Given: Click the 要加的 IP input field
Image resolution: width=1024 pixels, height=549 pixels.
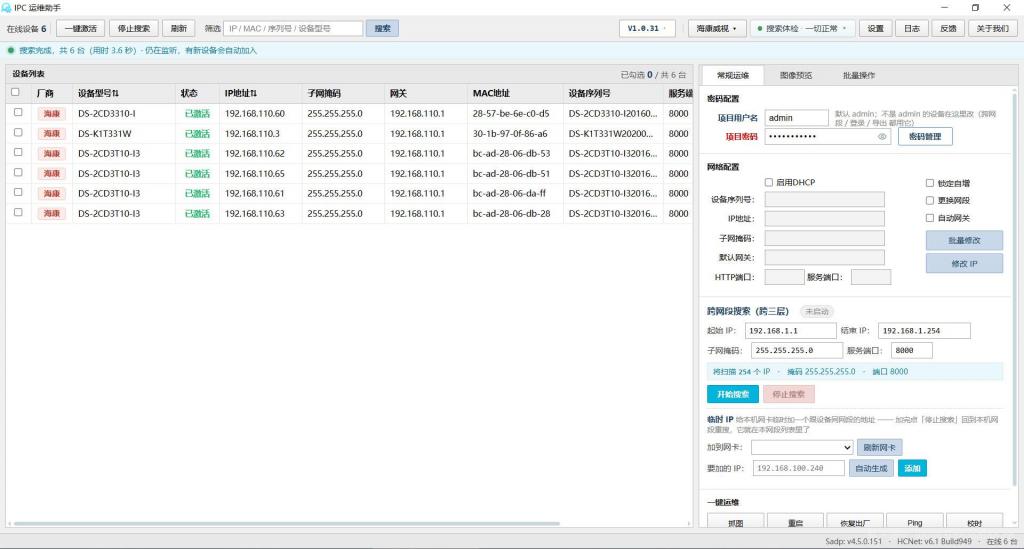Looking at the screenshot, I should (799, 468).
